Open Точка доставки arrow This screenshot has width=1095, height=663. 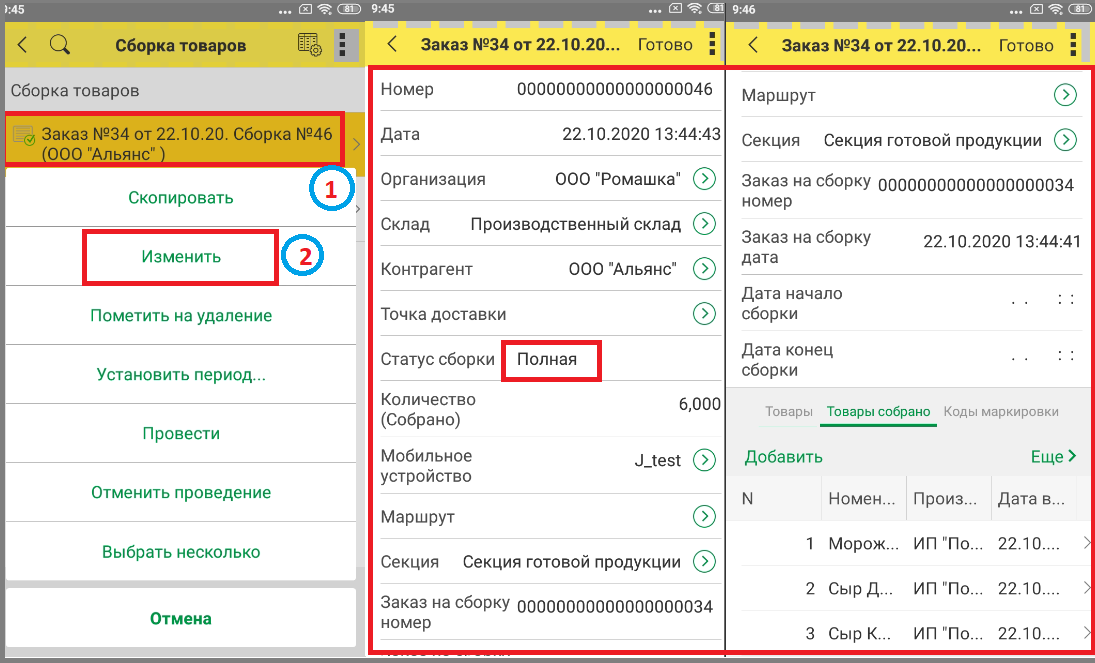[705, 314]
